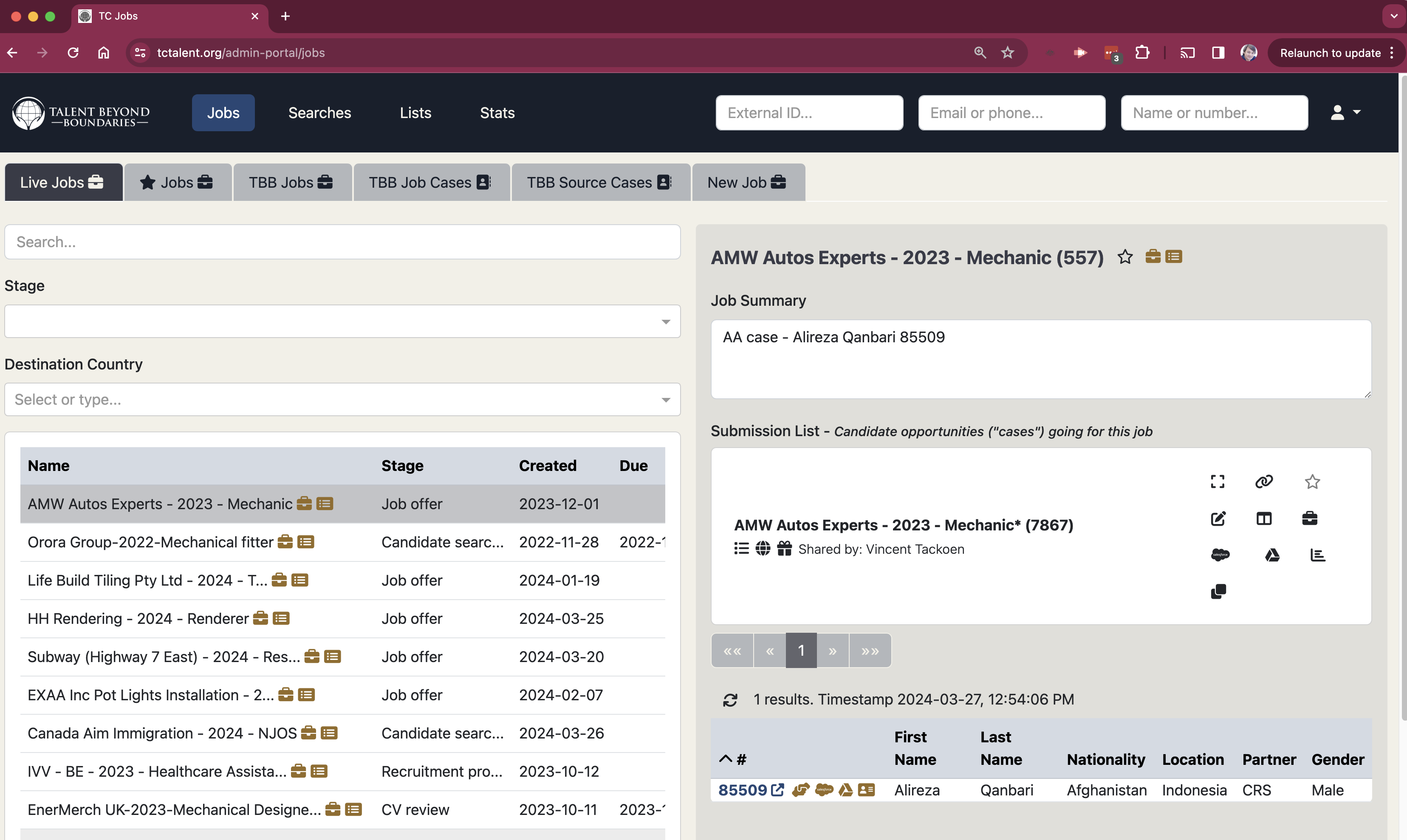This screenshot has width=1407, height=840.
Task: Click the columns layout icon in submission list
Action: 1264,519
